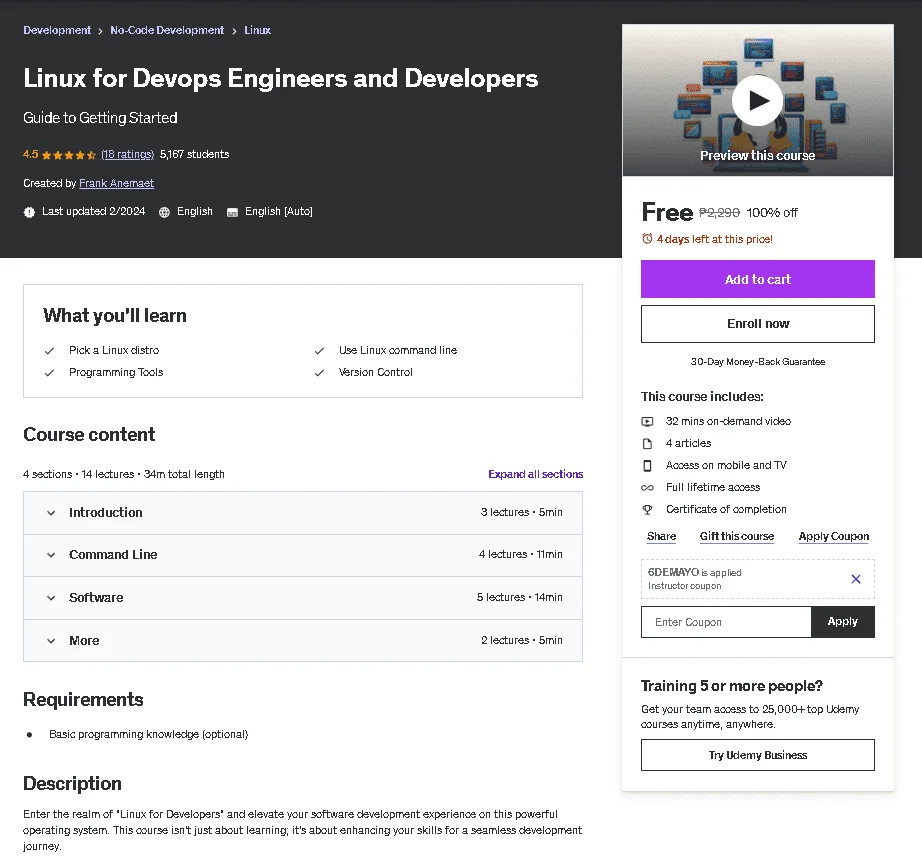This screenshot has width=922, height=857.
Task: Click 'Certificate of completion' text
Action: tap(726, 509)
